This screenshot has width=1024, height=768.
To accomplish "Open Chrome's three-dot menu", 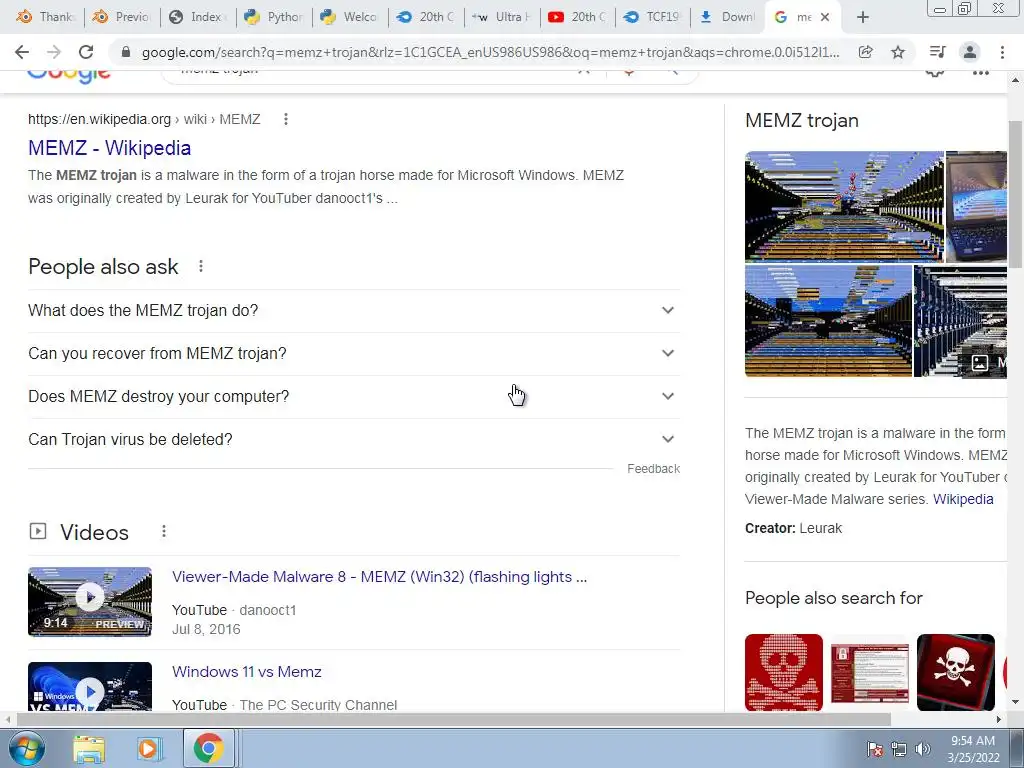I will [1002, 52].
